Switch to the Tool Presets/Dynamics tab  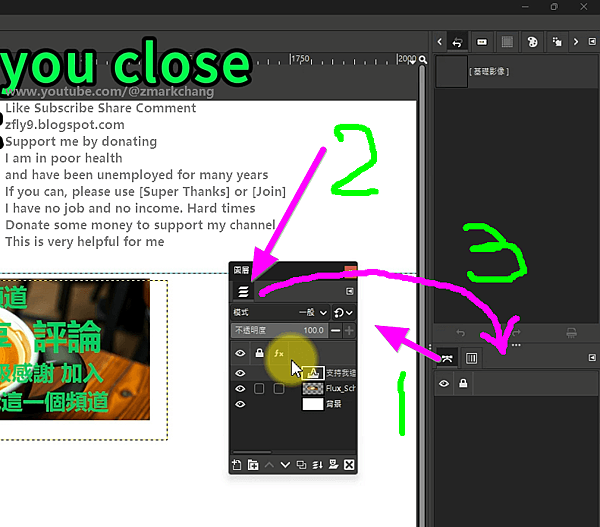557,42
